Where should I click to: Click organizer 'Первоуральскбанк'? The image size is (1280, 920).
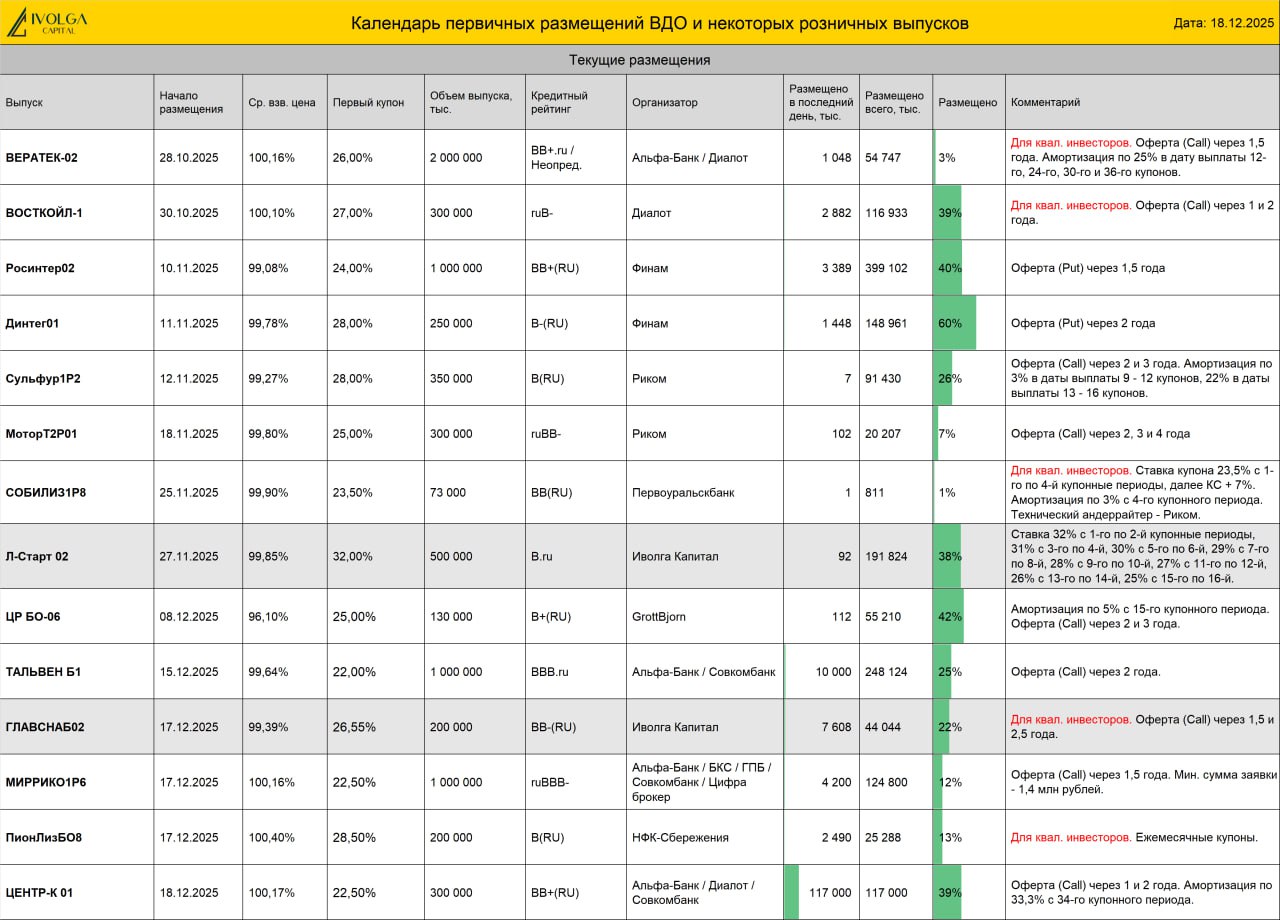pyautogui.click(x=684, y=492)
